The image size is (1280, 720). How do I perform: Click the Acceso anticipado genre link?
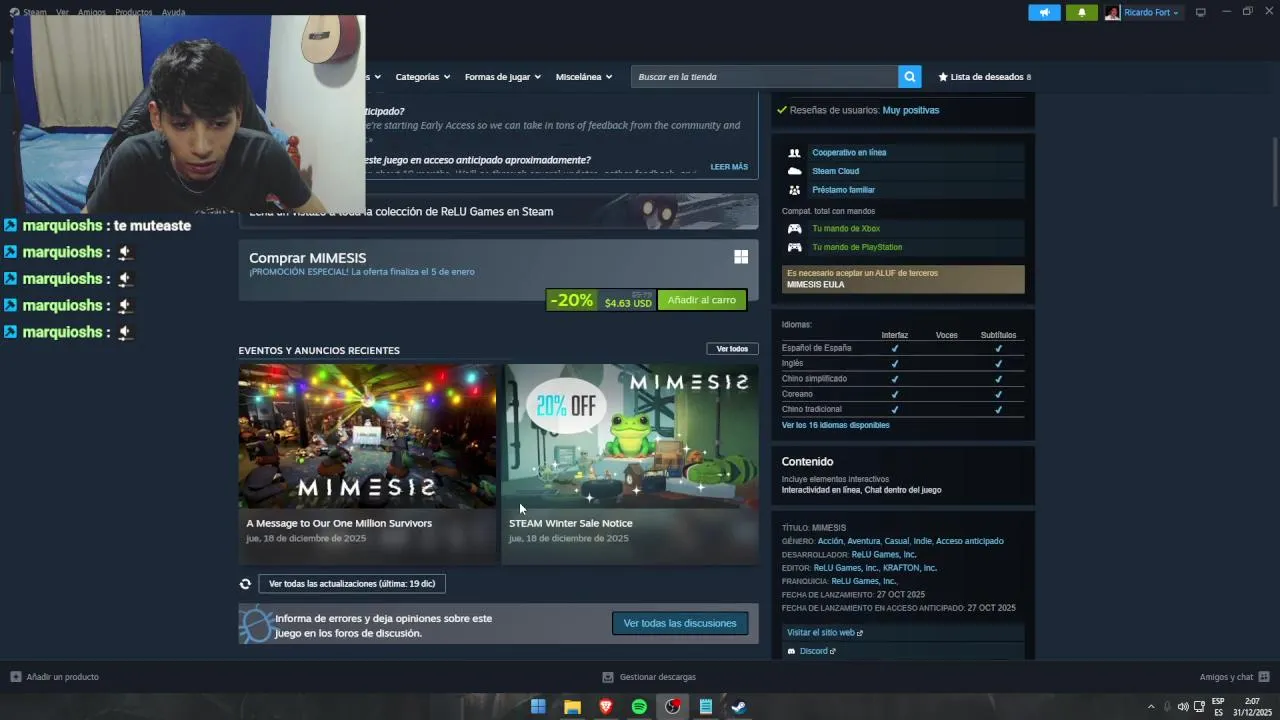pyautogui.click(x=969, y=541)
